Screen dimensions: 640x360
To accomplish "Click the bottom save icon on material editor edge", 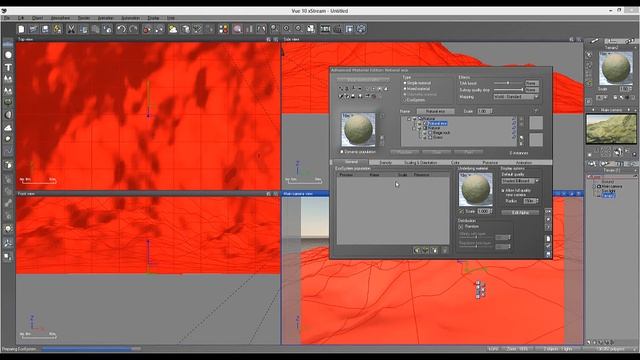I will pyautogui.click(x=548, y=254).
